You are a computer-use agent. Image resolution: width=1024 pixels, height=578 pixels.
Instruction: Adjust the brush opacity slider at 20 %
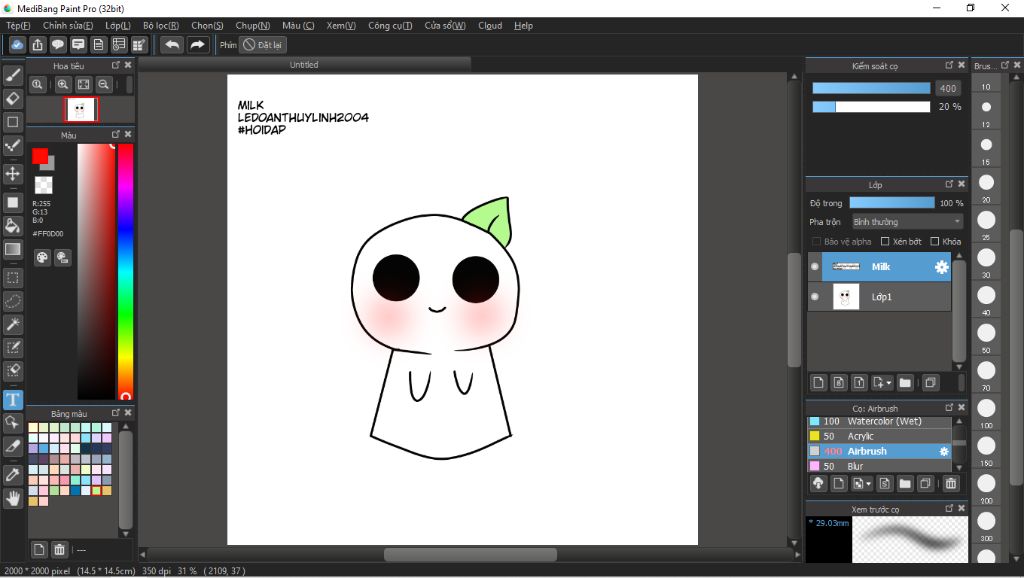871,106
